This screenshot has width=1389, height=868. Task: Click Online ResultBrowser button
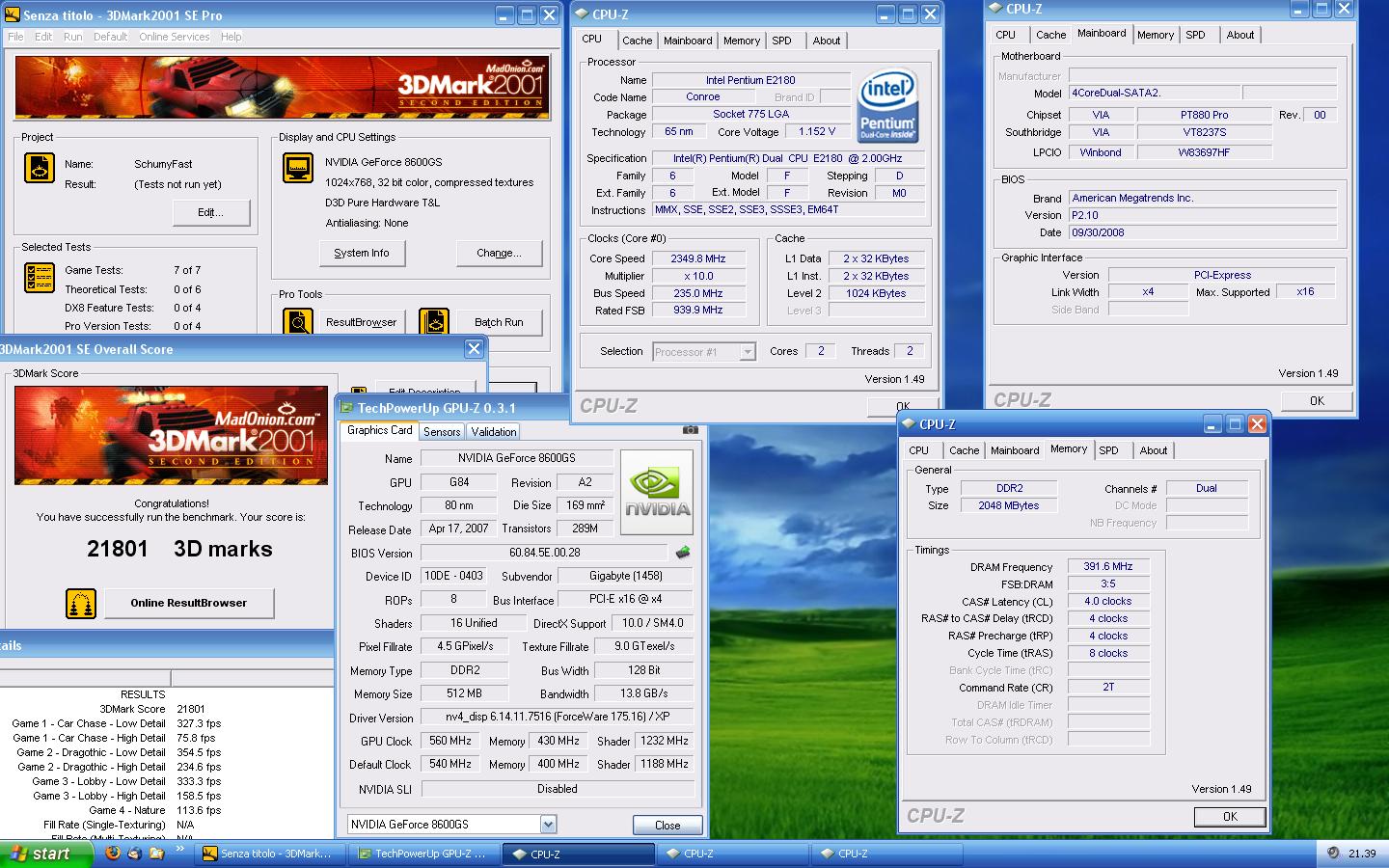pyautogui.click(x=189, y=603)
